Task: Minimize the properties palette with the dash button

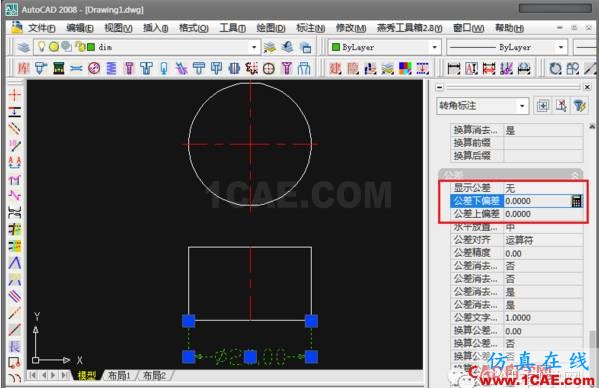Action: (x=440, y=87)
